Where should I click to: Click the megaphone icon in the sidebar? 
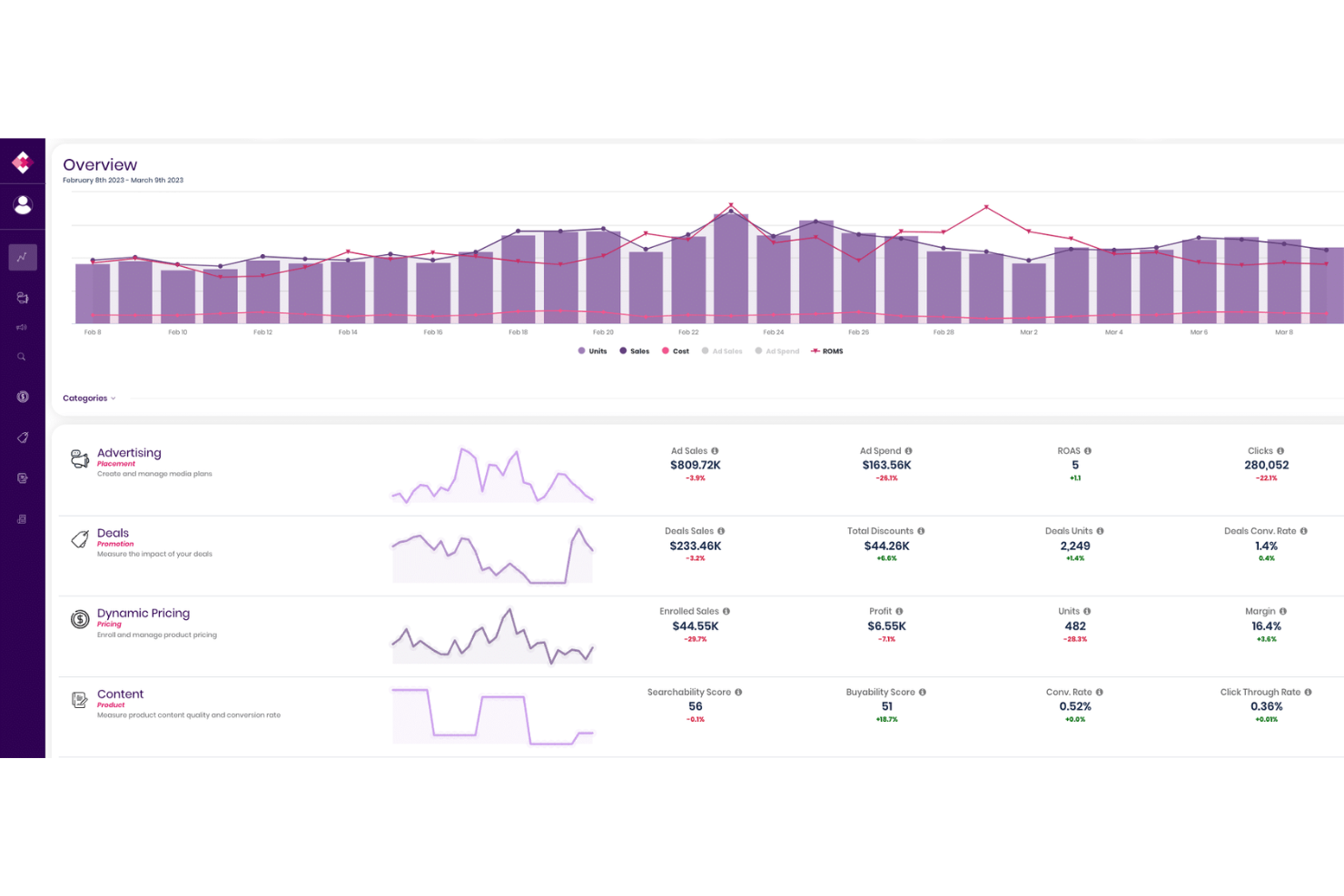pyautogui.click(x=22, y=327)
